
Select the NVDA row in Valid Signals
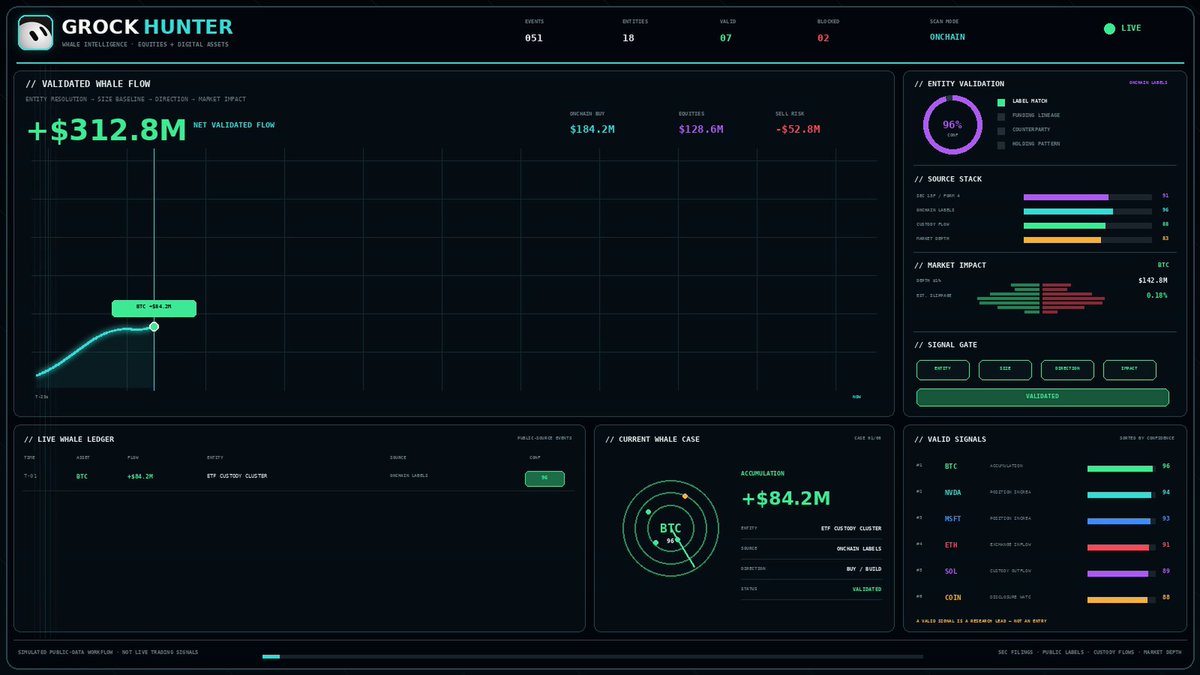pos(1043,493)
